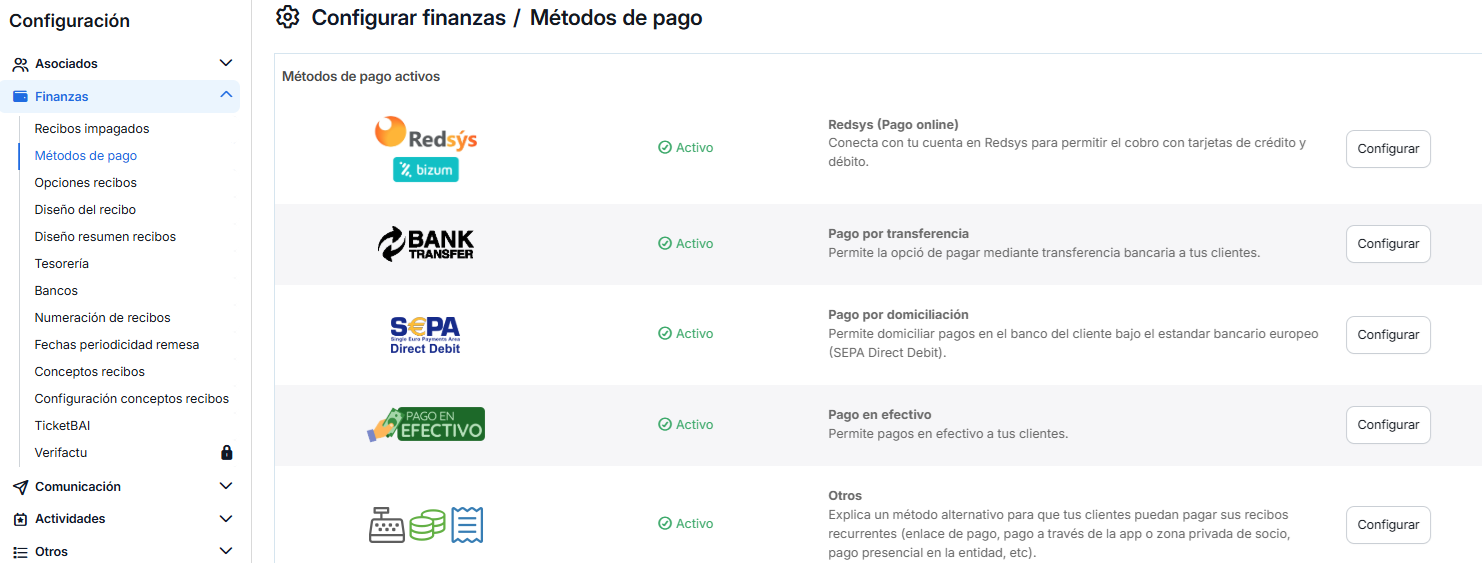Click the 'Redsys (Pago online)' title
The image size is (1482, 563).
(x=893, y=125)
